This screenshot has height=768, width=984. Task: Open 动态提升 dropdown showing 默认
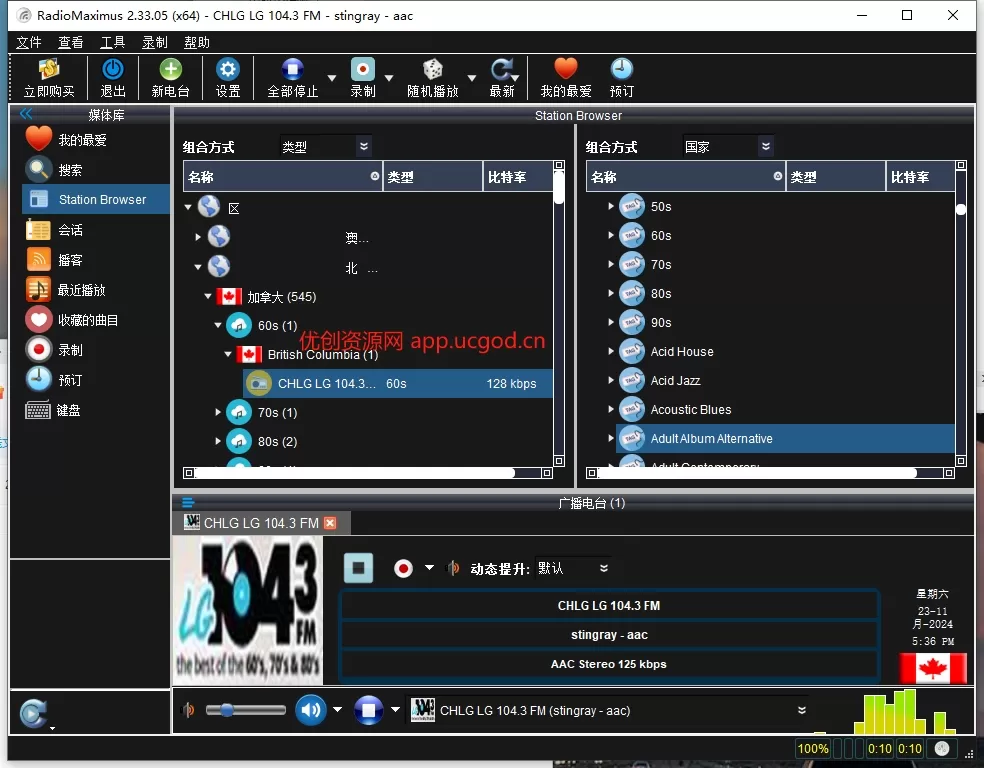572,568
